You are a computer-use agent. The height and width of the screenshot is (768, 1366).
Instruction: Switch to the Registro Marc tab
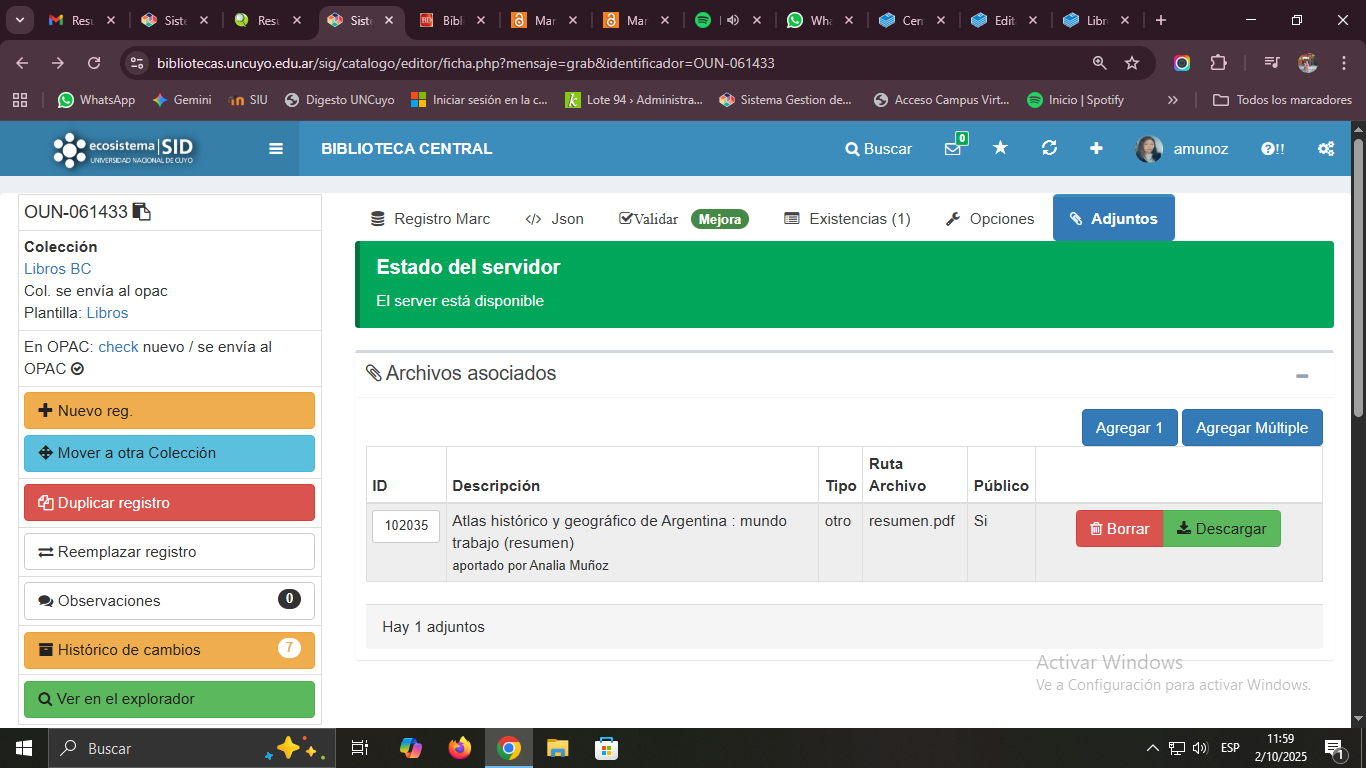pyautogui.click(x=430, y=219)
